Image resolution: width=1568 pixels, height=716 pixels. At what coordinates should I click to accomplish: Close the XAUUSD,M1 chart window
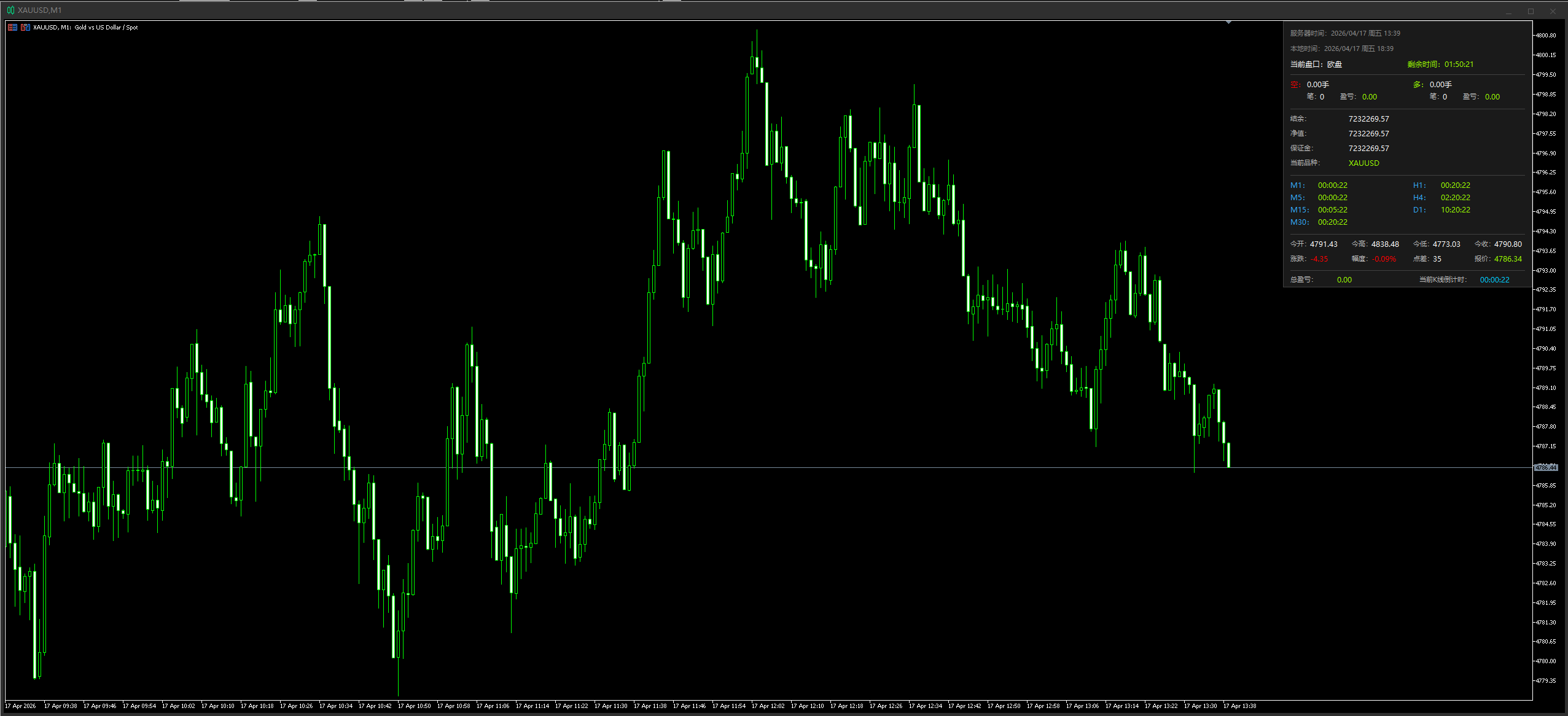coord(1553,11)
